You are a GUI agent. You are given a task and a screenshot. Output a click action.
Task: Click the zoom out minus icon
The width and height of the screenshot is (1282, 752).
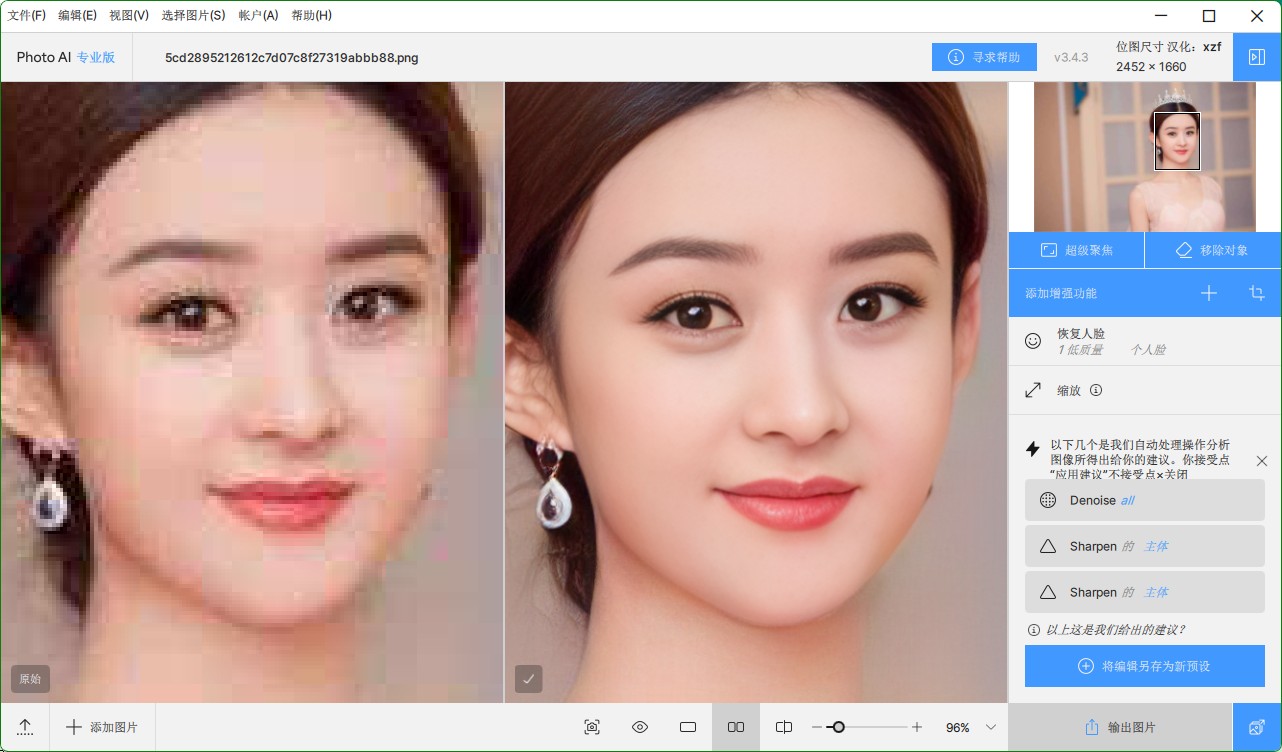[817, 727]
